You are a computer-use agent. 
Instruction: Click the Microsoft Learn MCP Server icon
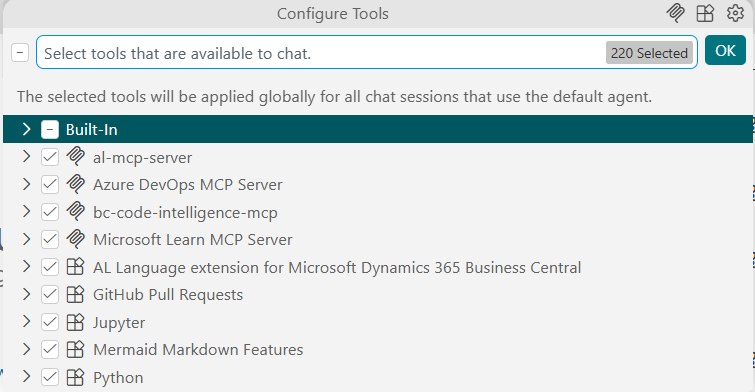pos(75,239)
